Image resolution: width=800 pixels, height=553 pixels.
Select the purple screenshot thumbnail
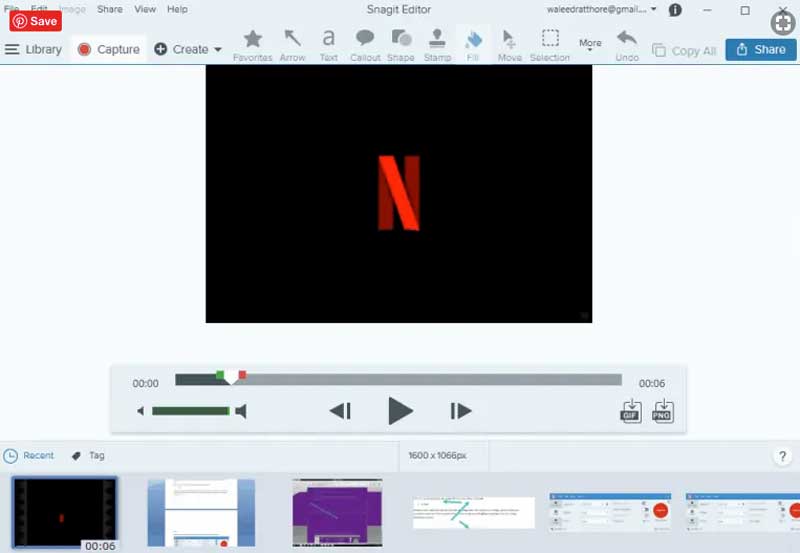[x=337, y=513]
